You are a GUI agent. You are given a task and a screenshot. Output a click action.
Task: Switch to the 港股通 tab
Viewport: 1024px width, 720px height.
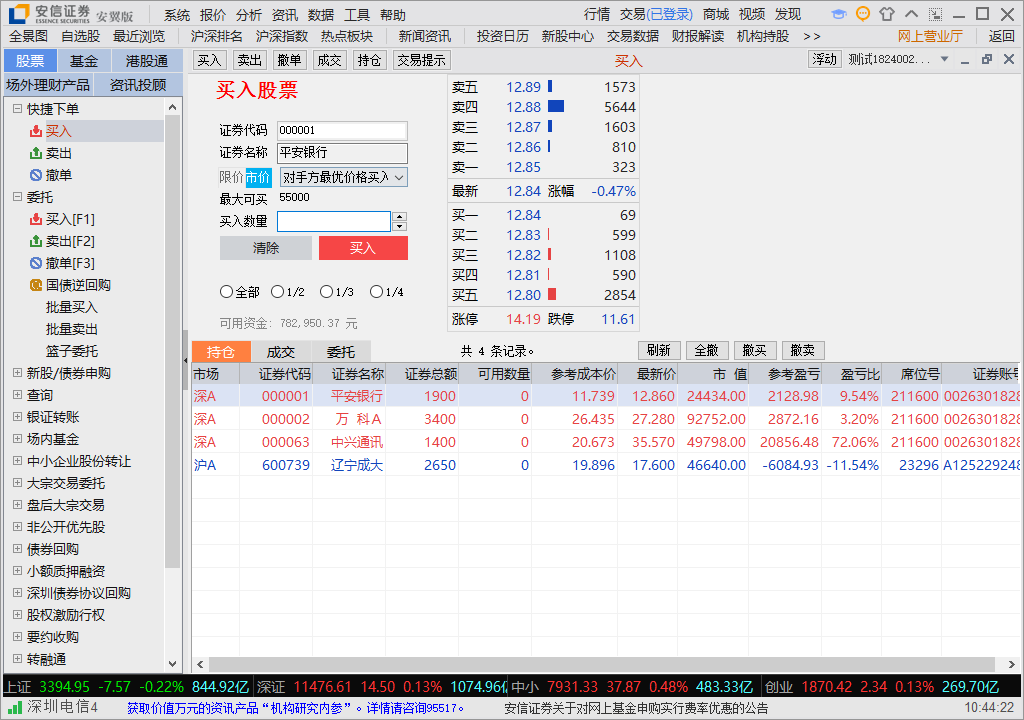(x=147, y=61)
